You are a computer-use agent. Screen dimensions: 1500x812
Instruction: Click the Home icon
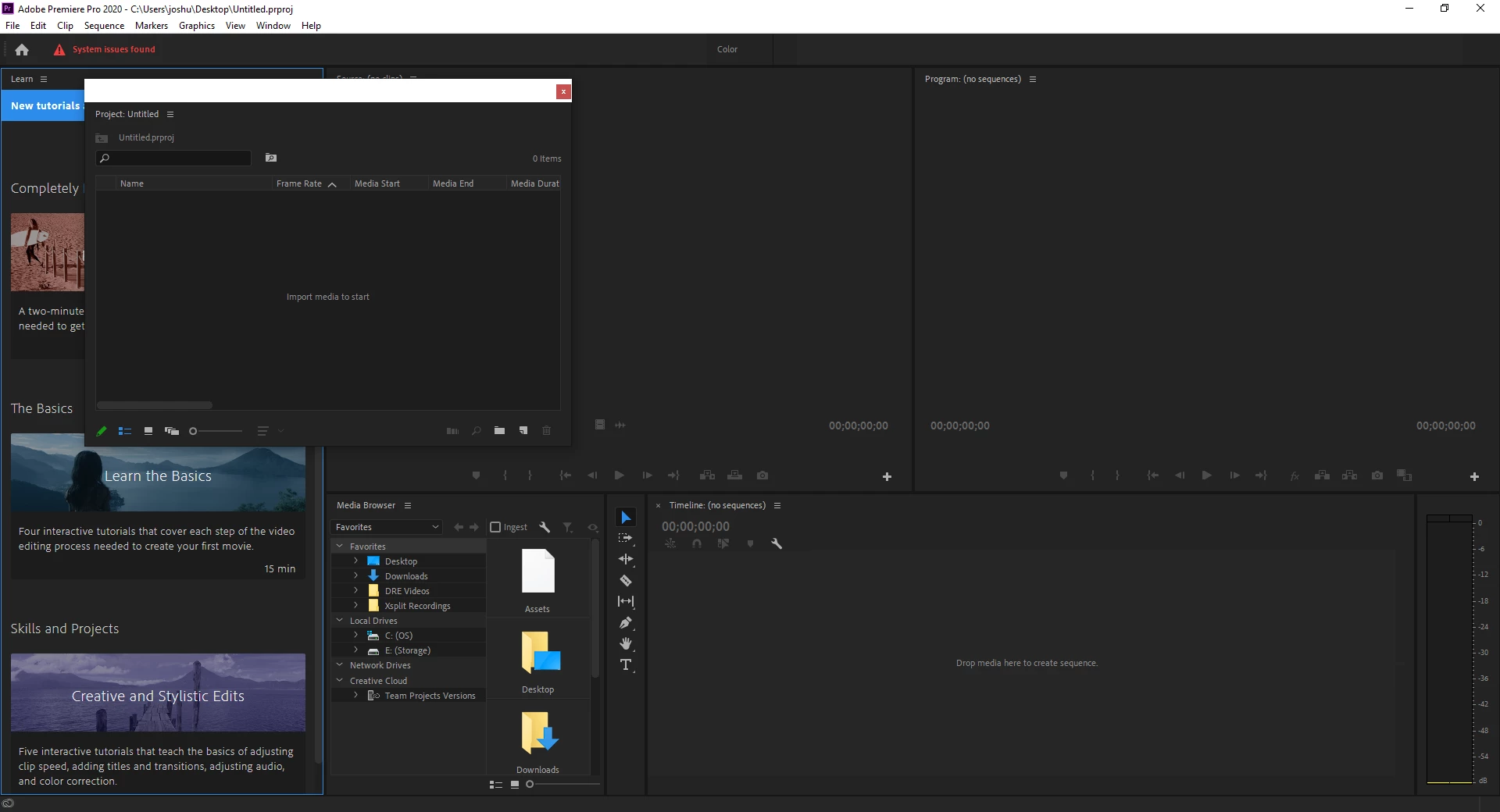point(22,49)
